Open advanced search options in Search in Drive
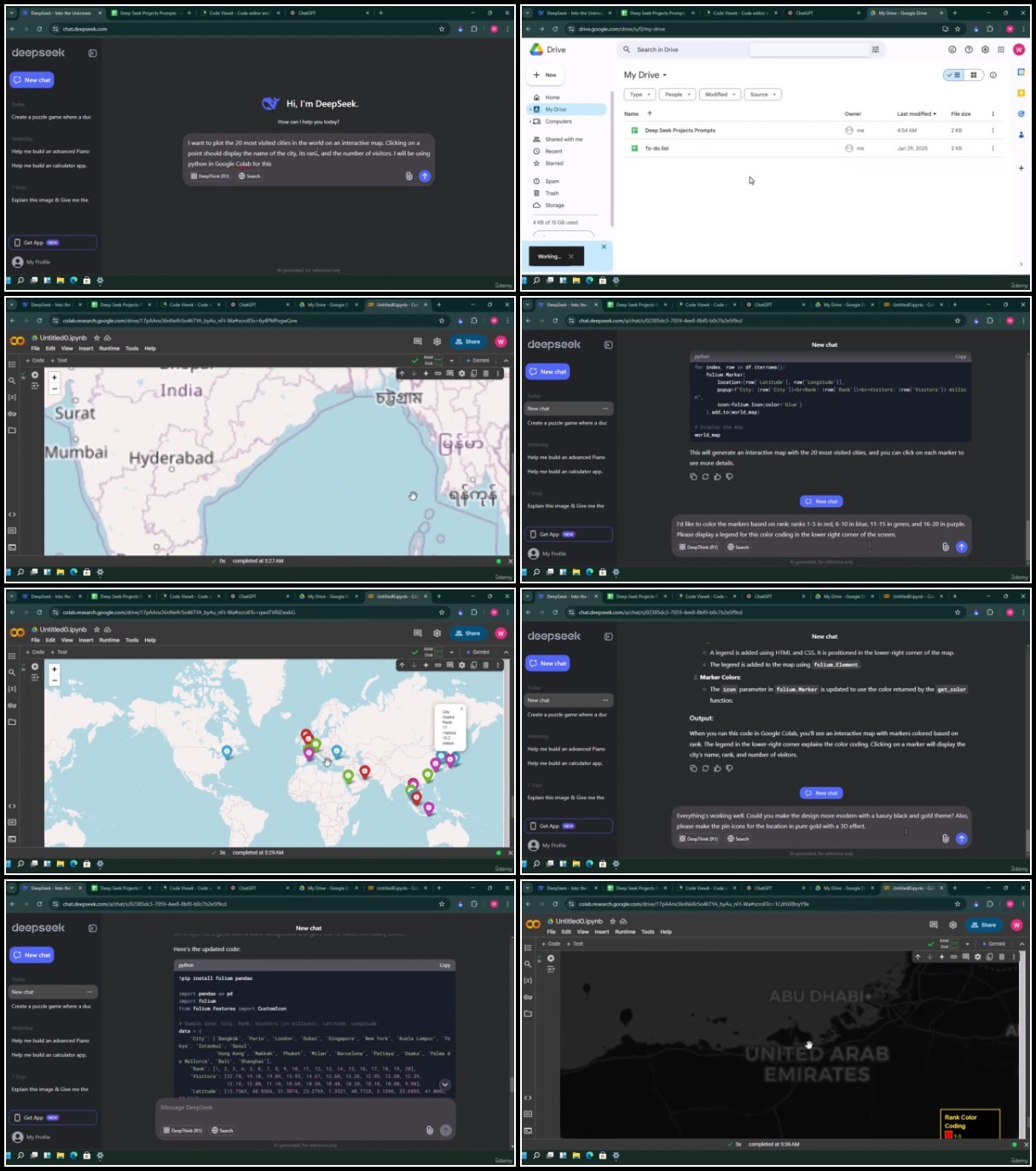 tap(875, 49)
